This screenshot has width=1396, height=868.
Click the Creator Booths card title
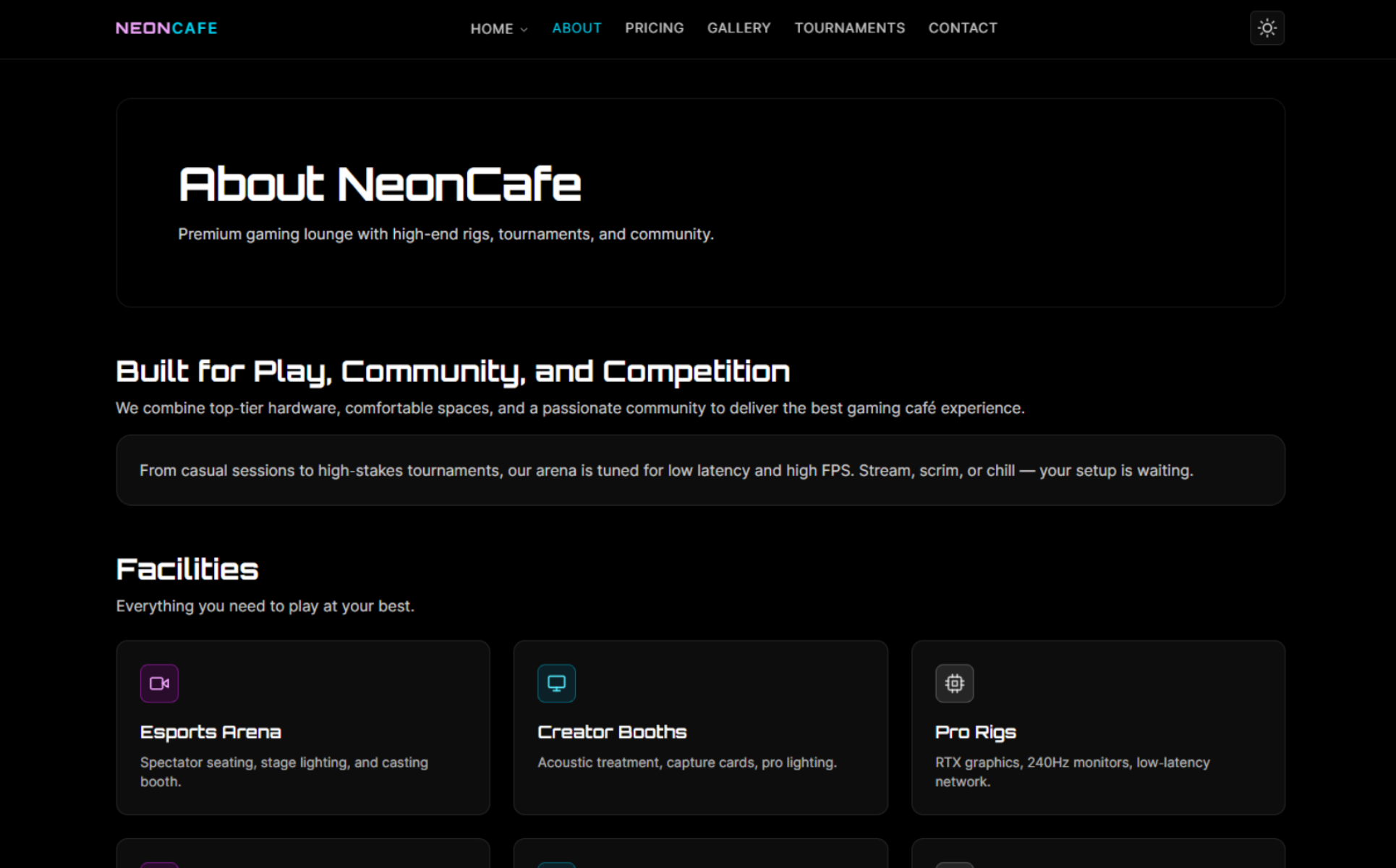pos(612,732)
